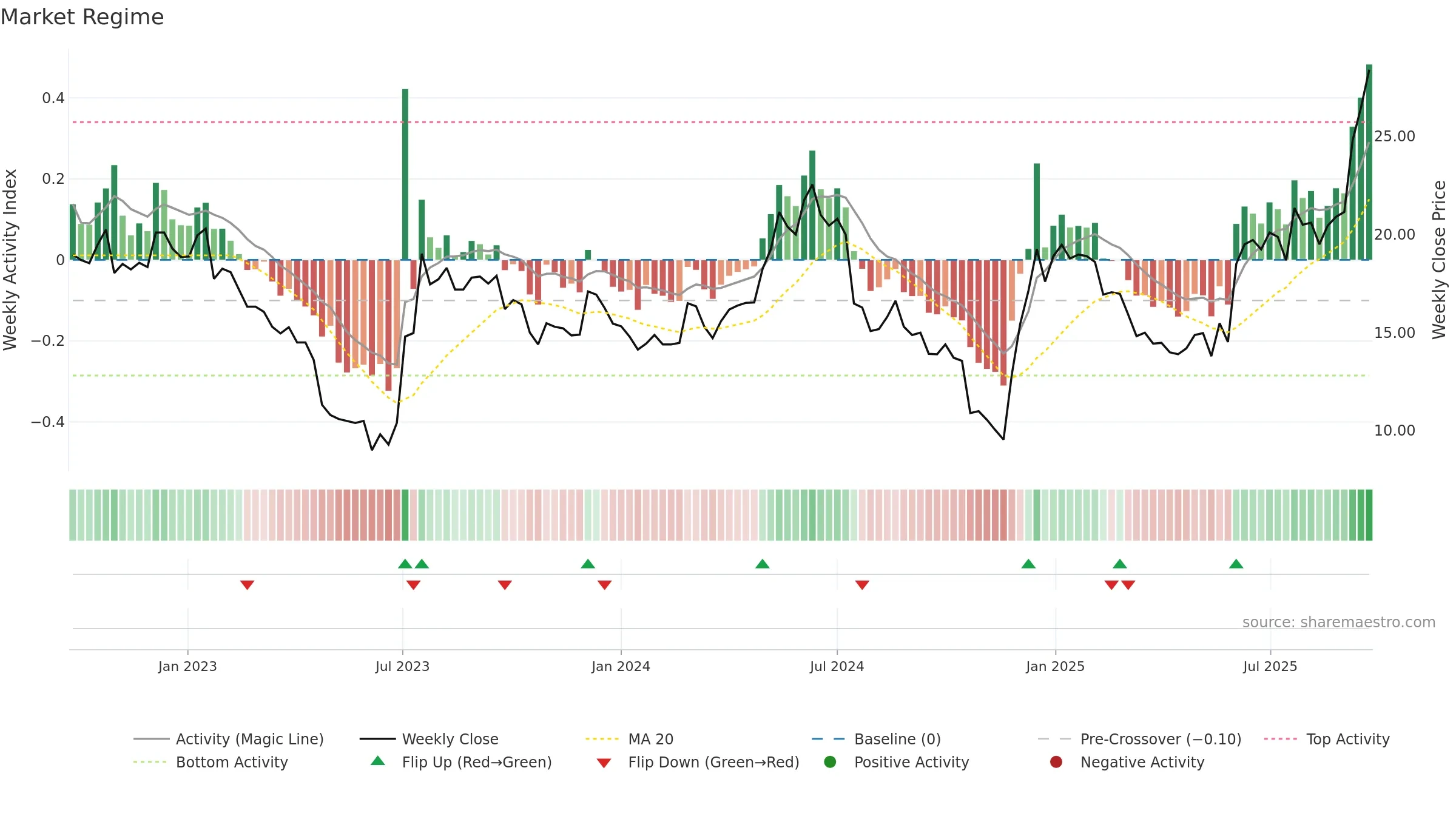Click the Jan 2023 axis label
The width and height of the screenshot is (1456, 819).
point(187,666)
